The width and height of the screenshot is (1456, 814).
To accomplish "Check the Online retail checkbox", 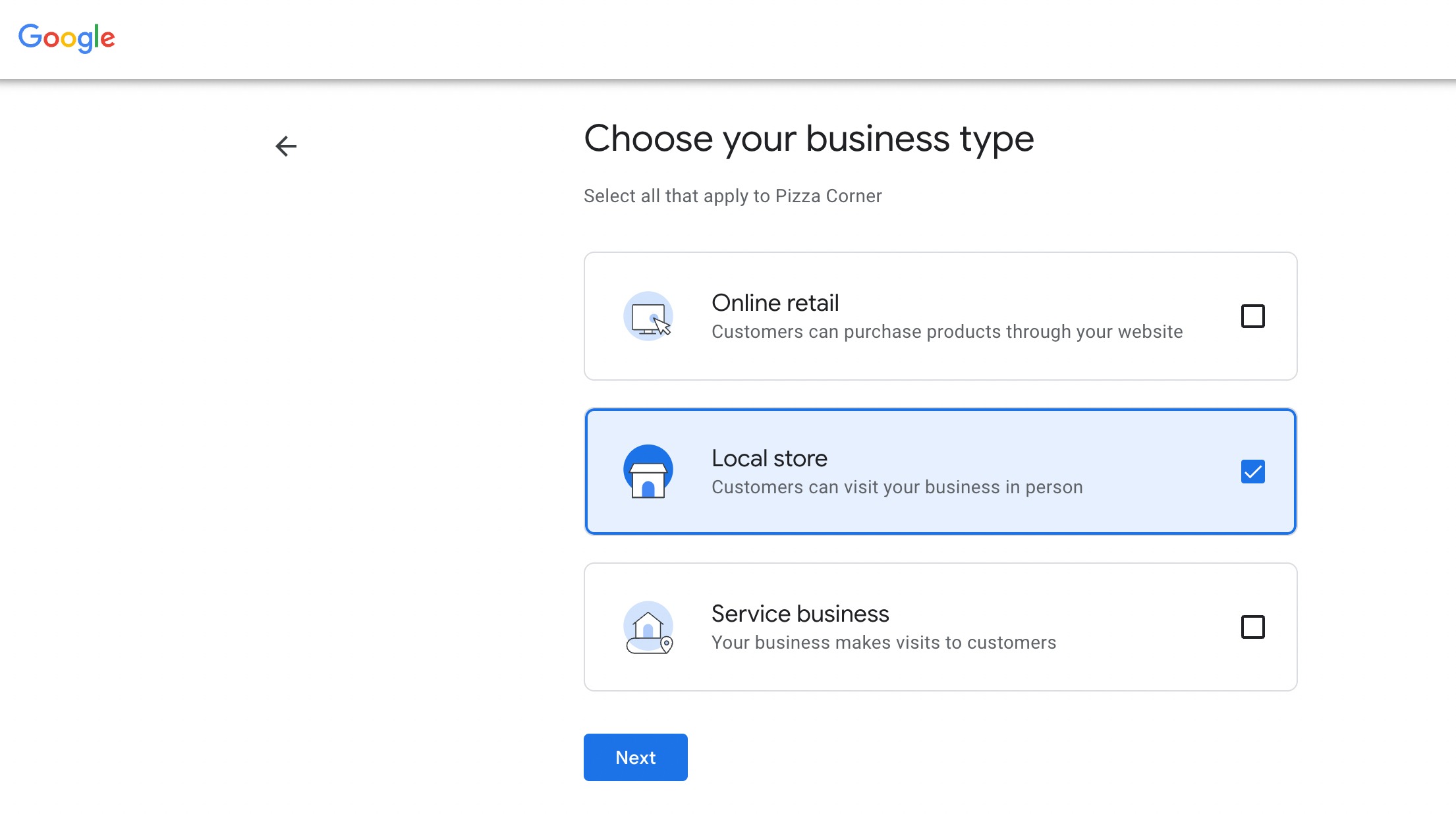I will pos(1252,316).
